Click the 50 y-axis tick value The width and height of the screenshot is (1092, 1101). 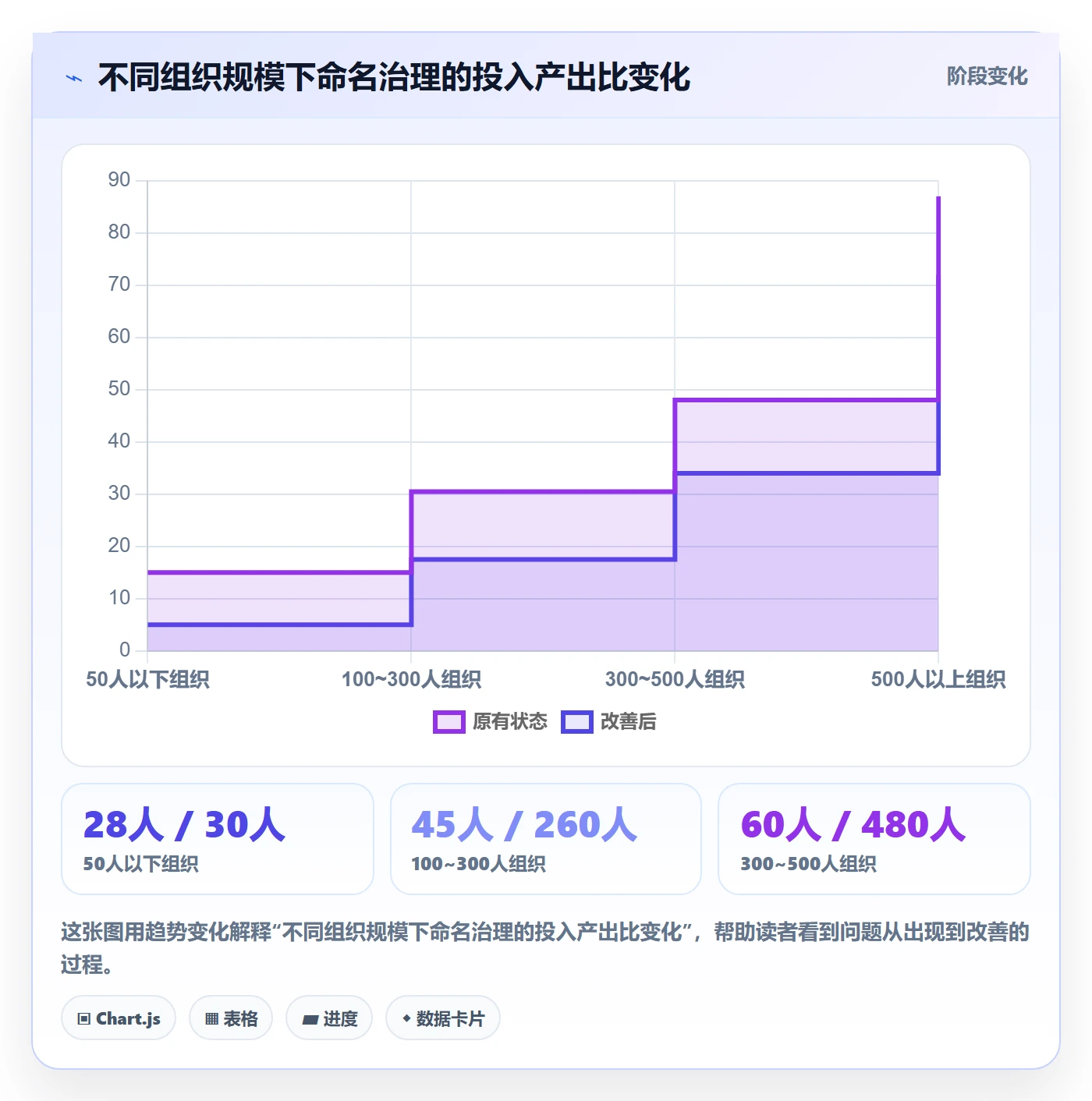click(x=119, y=389)
